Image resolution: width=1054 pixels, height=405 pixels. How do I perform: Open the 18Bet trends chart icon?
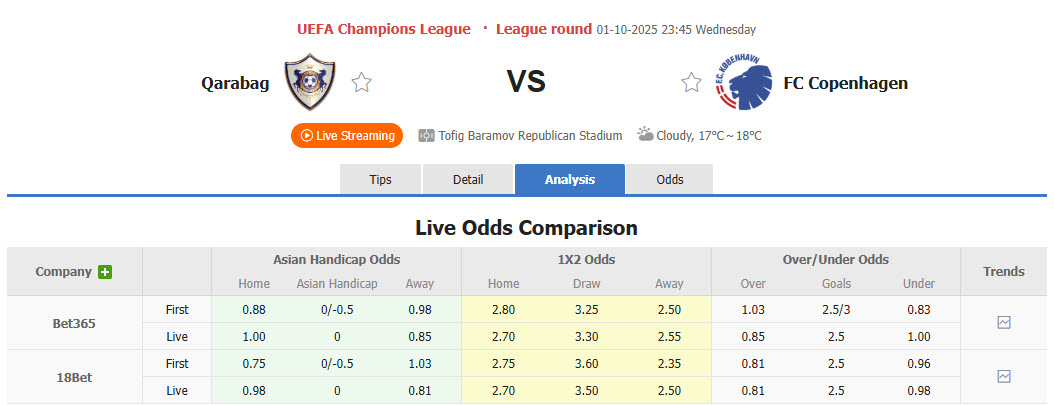(x=1004, y=377)
